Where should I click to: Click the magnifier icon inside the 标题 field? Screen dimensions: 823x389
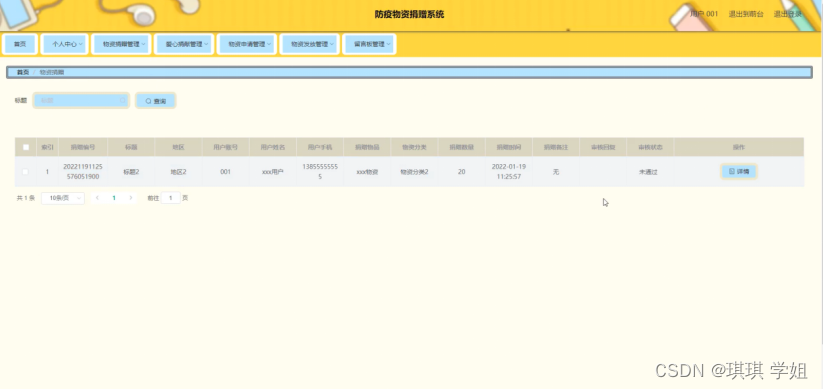pyautogui.click(x=122, y=100)
